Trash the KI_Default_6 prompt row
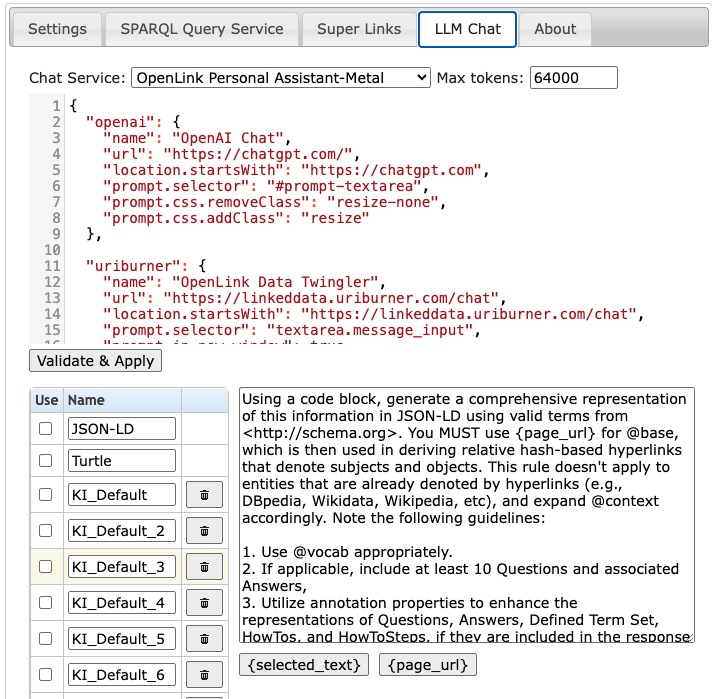 point(204,675)
